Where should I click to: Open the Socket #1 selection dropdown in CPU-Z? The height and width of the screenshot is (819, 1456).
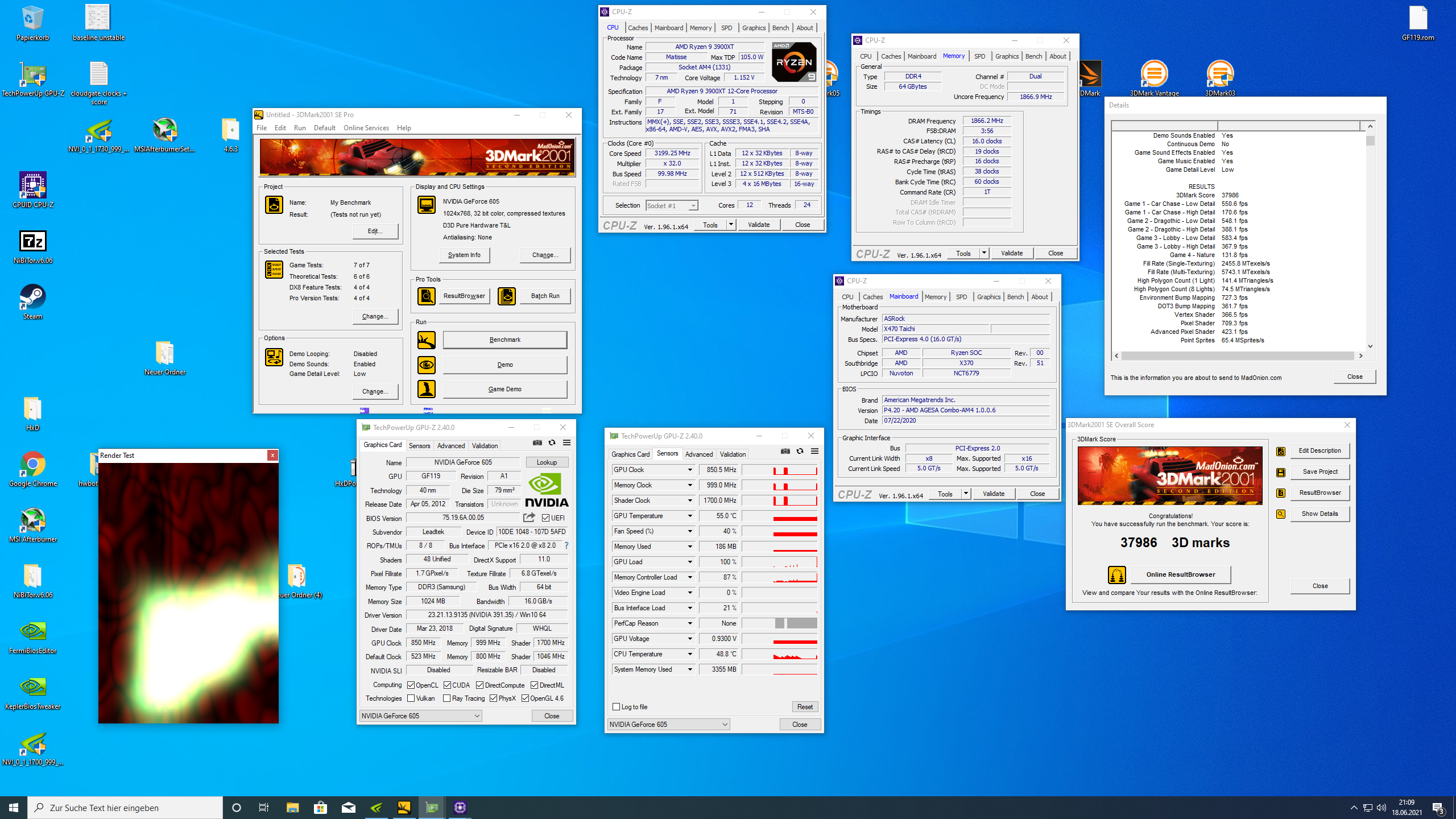pyautogui.click(x=672, y=205)
